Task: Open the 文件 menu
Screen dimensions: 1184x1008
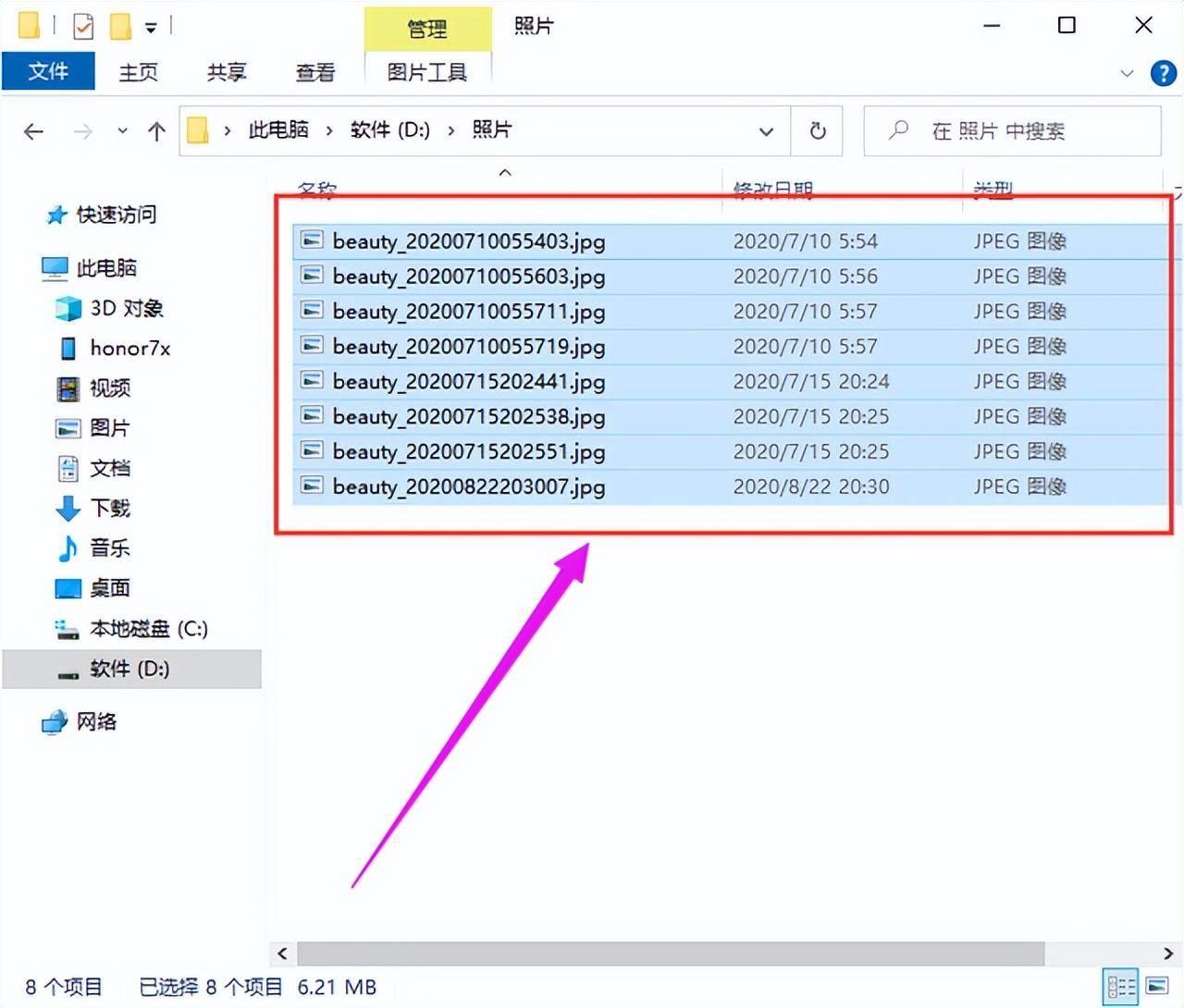Action: pyautogui.click(x=48, y=71)
